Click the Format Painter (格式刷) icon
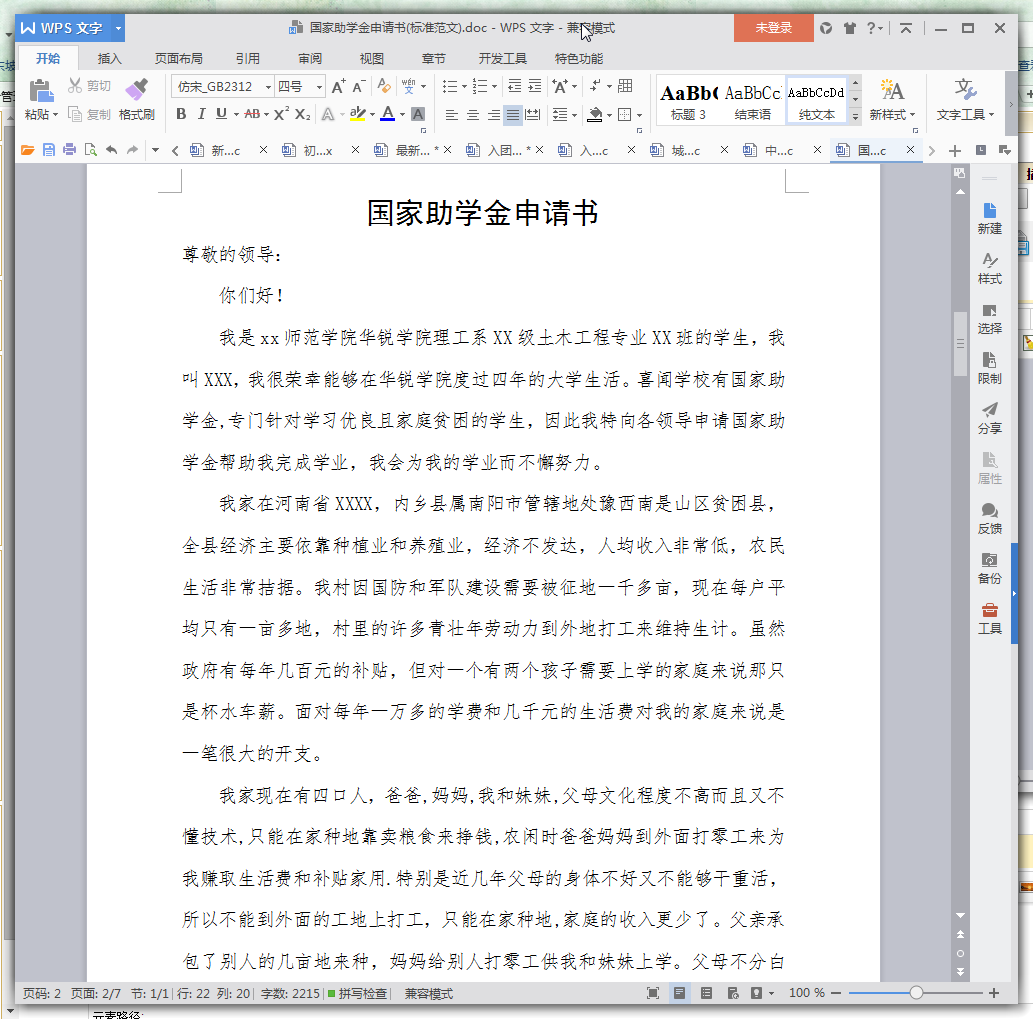 pos(136,89)
